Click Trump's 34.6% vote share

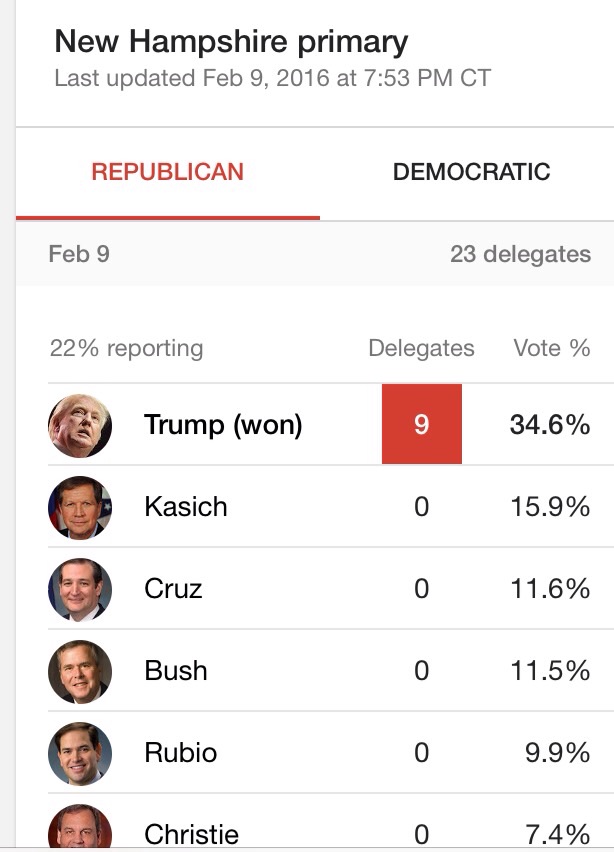(550, 425)
